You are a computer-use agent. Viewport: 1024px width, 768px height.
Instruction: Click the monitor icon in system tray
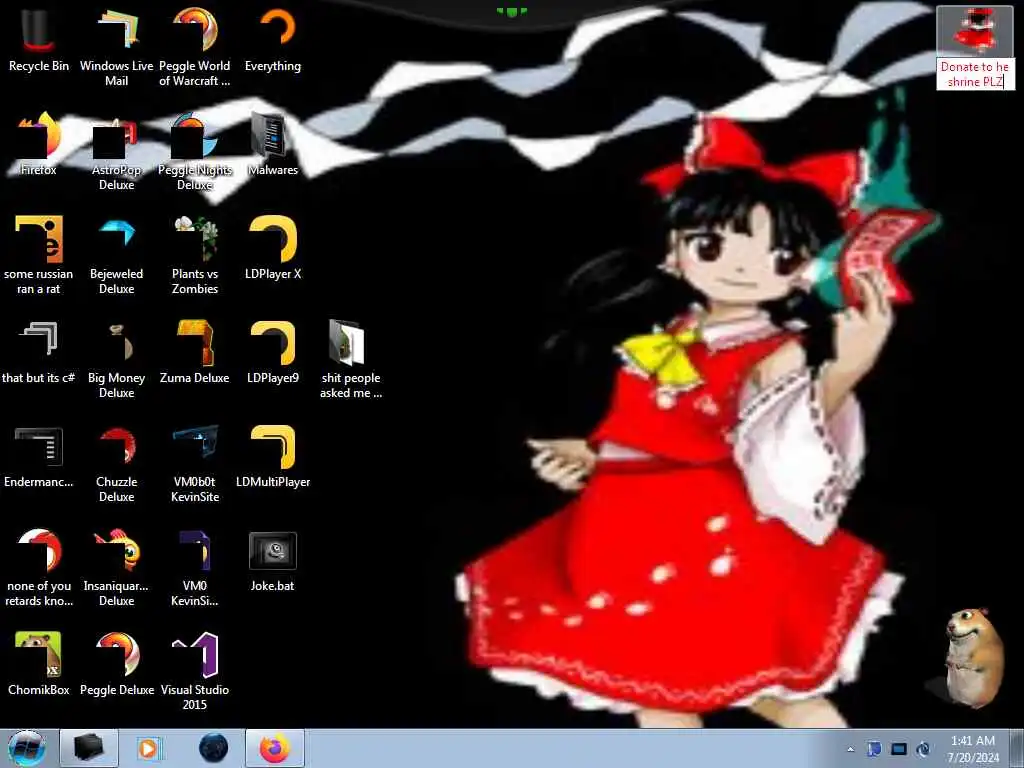[x=899, y=749]
